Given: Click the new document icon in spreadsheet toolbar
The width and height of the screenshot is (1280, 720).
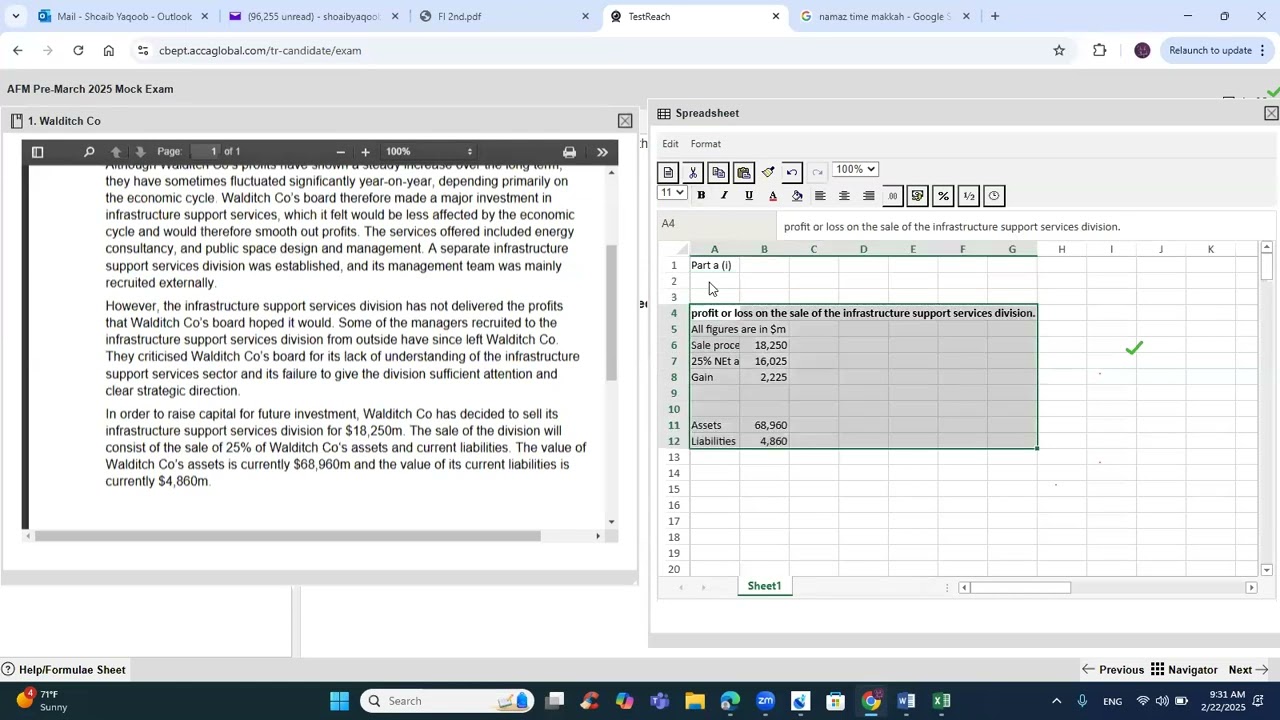Looking at the screenshot, I should [x=669, y=172].
